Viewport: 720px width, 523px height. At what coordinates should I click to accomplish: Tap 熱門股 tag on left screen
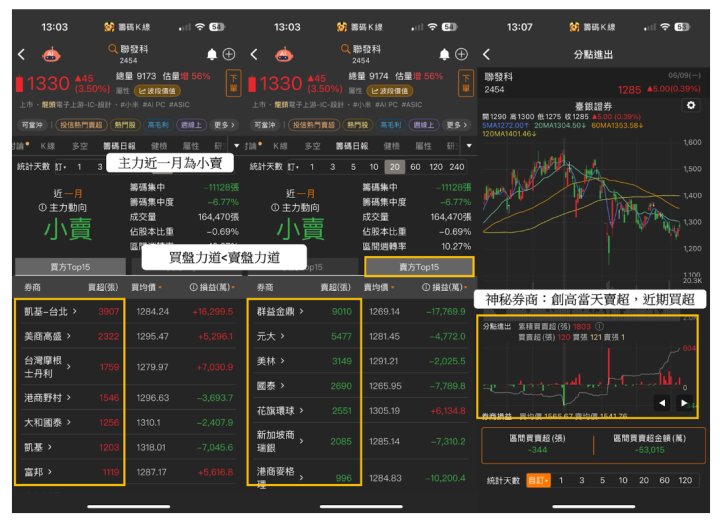125,125
